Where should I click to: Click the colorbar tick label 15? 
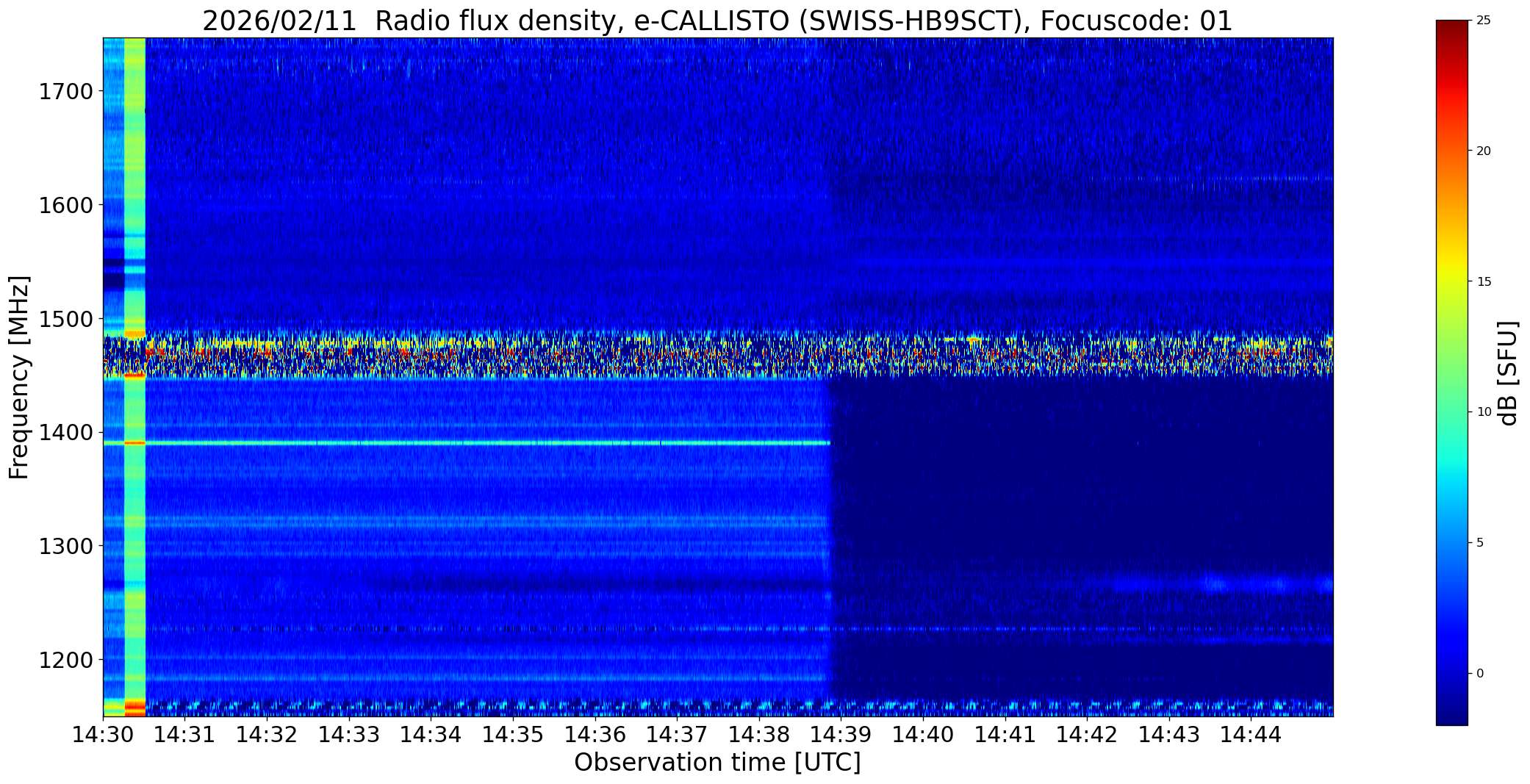pos(1484,281)
